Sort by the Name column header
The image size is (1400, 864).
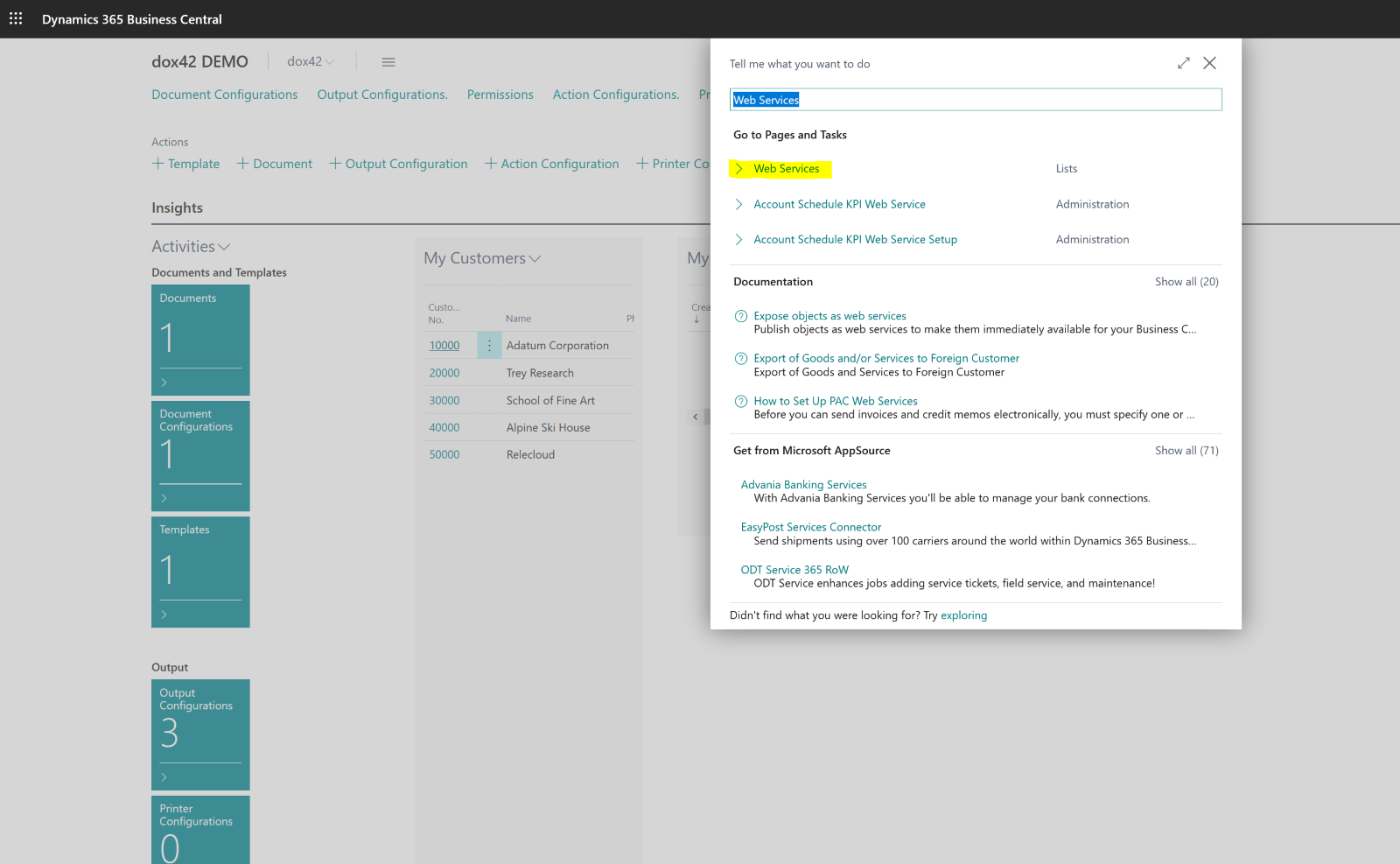(518, 319)
